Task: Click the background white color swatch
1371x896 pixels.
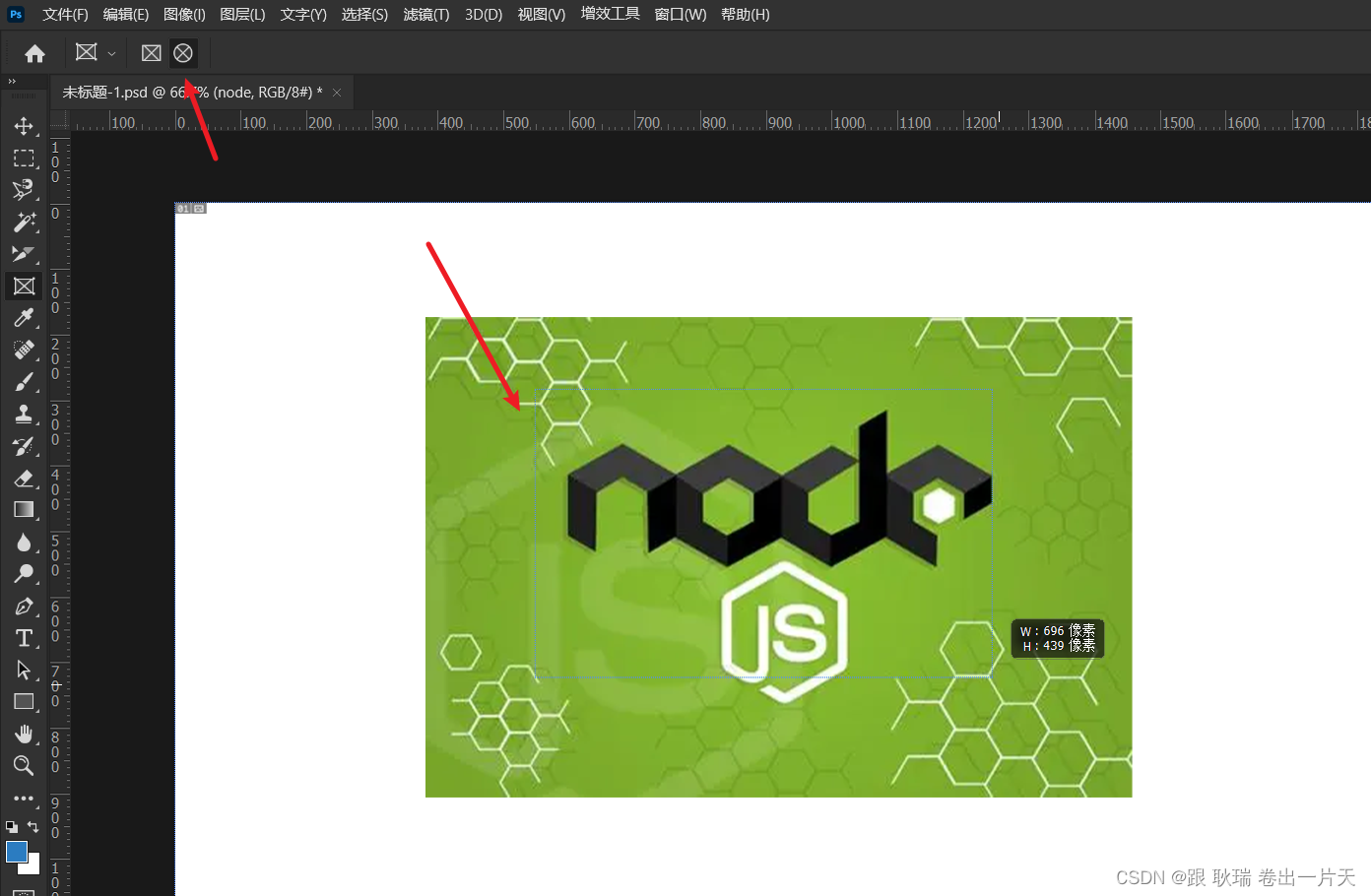Action: click(x=33, y=866)
